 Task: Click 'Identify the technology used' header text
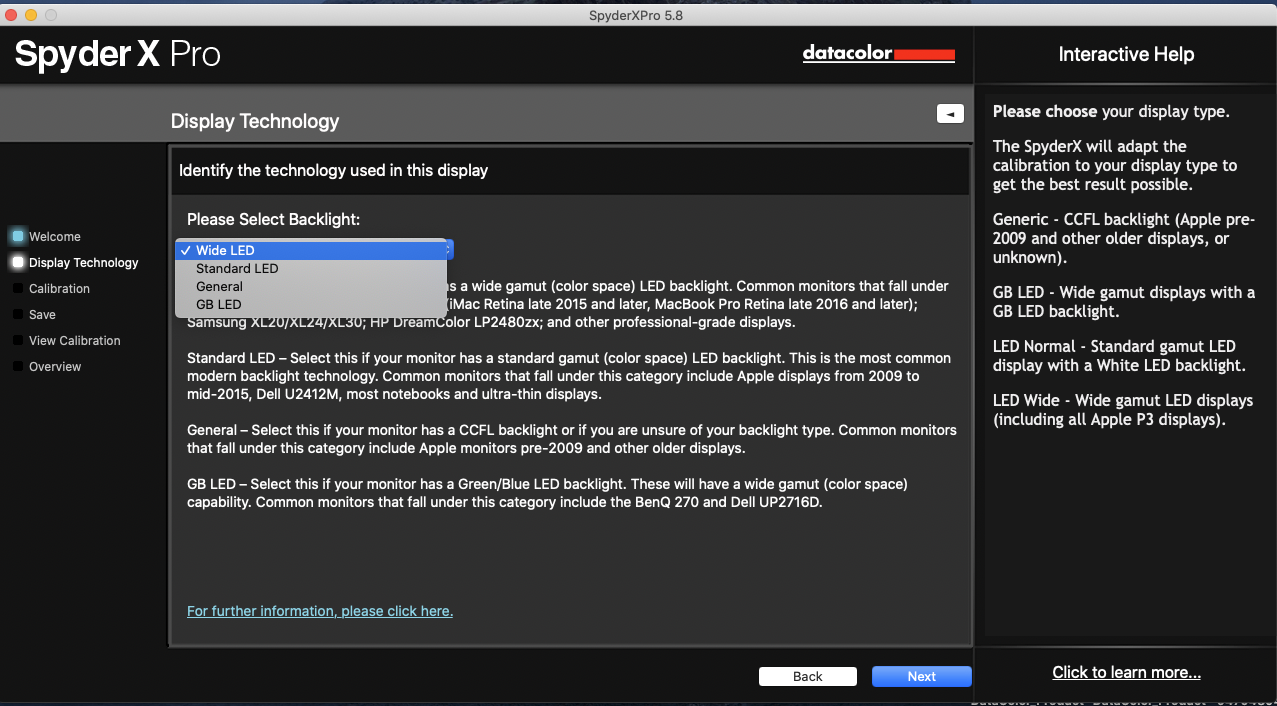click(x=333, y=171)
